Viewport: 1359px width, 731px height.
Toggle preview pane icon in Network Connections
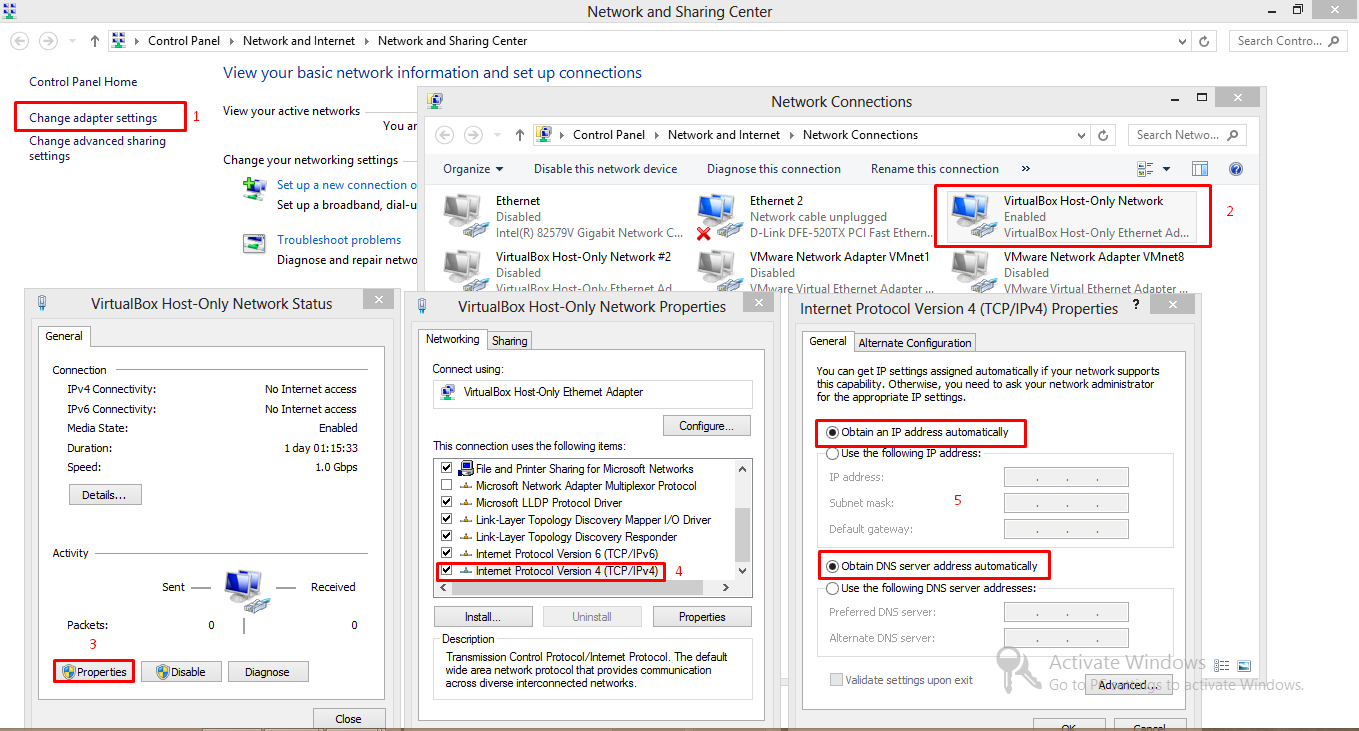pyautogui.click(x=1200, y=169)
